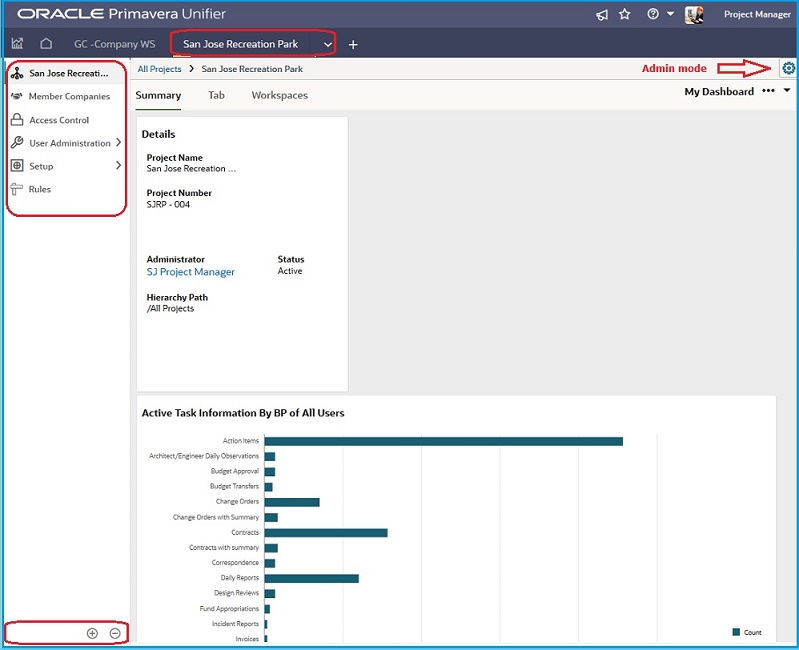Open Setup in sidebar

tap(41, 166)
